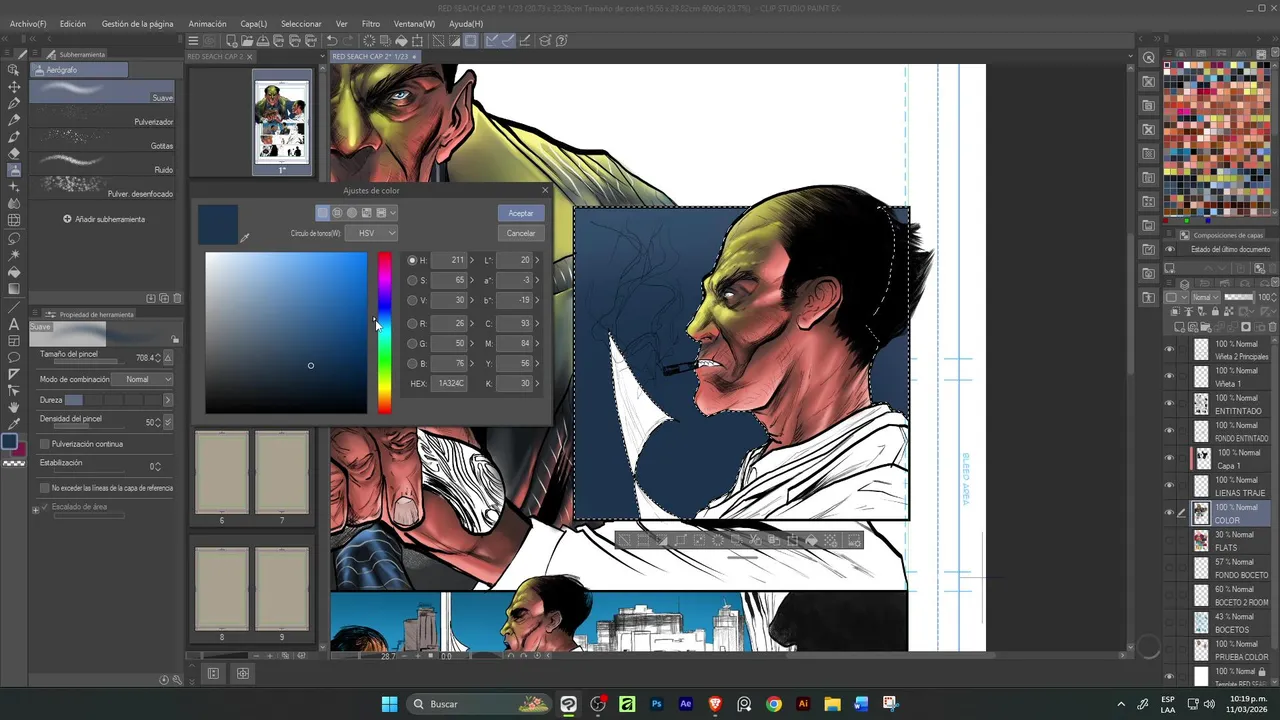Click the vertical hue slider bar
The width and height of the screenshot is (1280, 720).
coord(384,332)
